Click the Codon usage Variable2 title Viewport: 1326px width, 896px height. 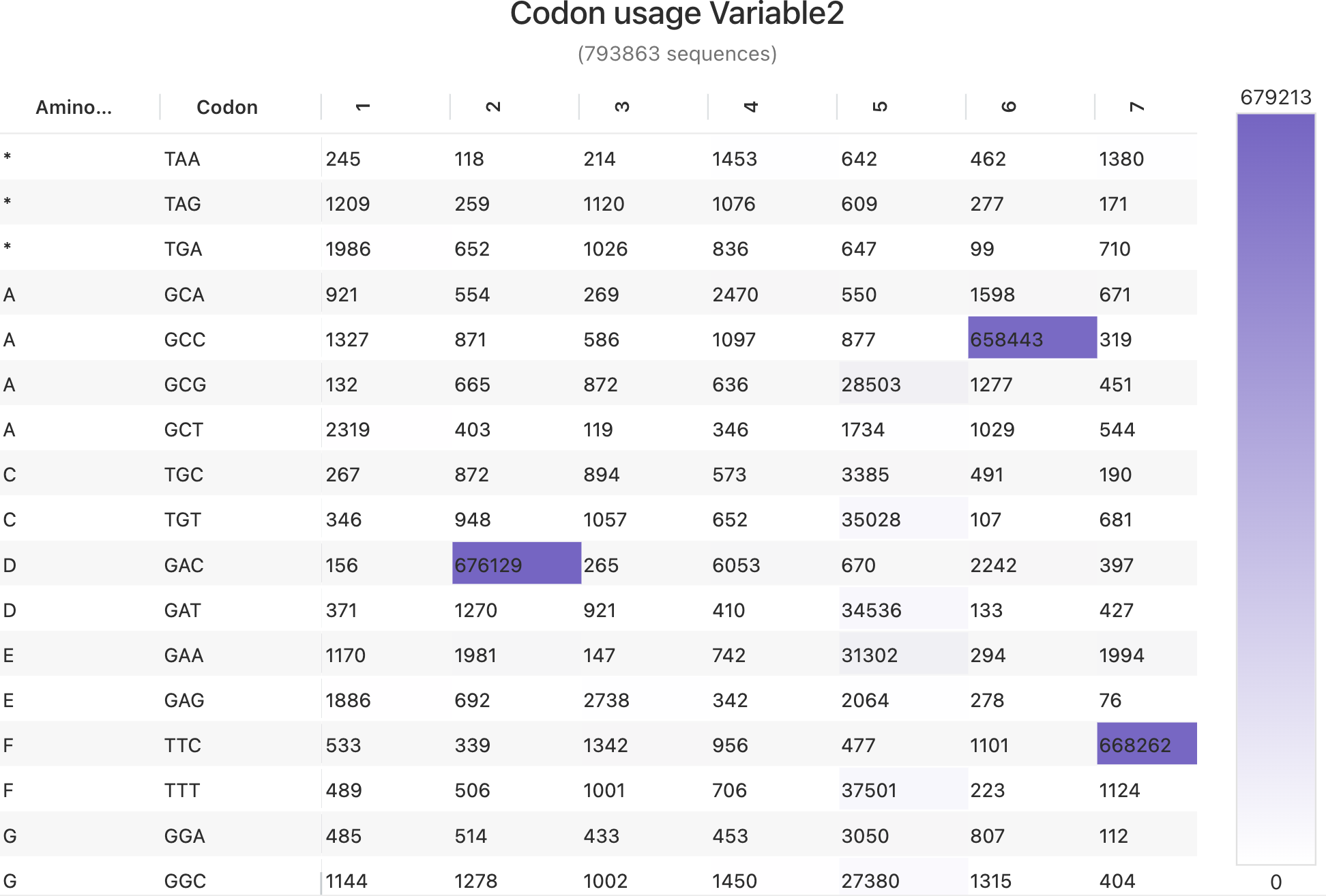pos(677,15)
